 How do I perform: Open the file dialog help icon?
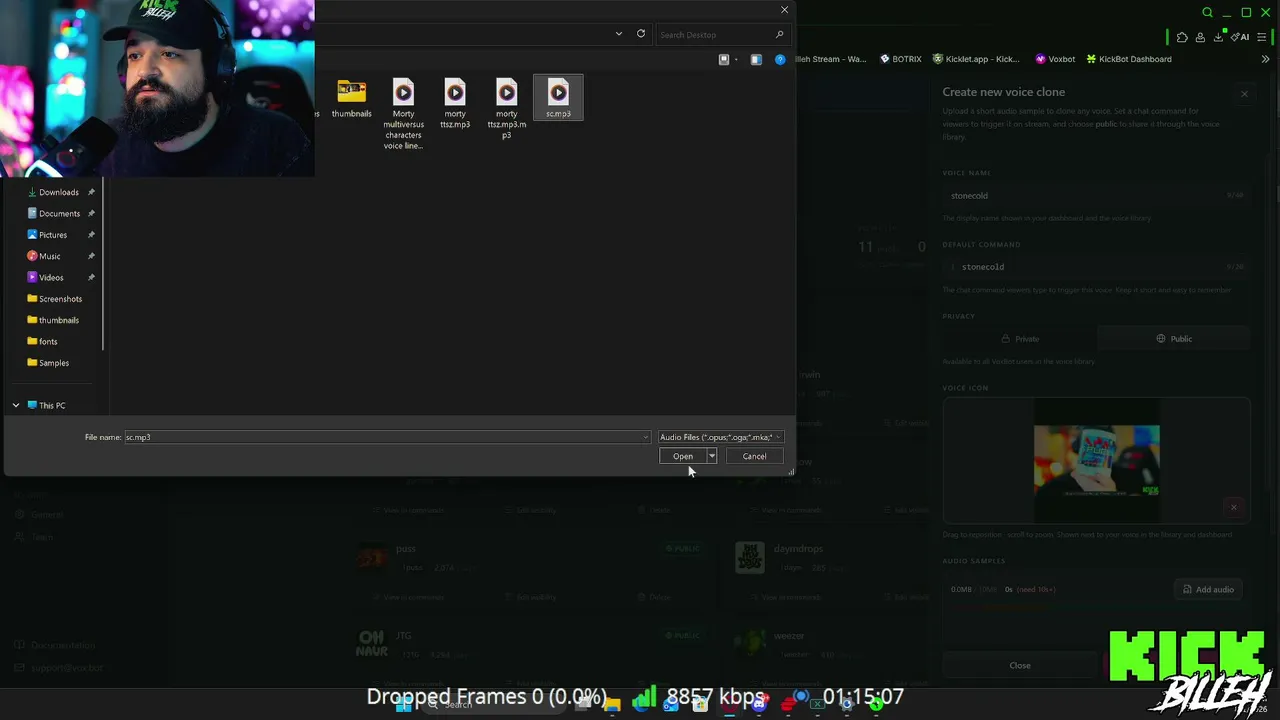click(780, 60)
